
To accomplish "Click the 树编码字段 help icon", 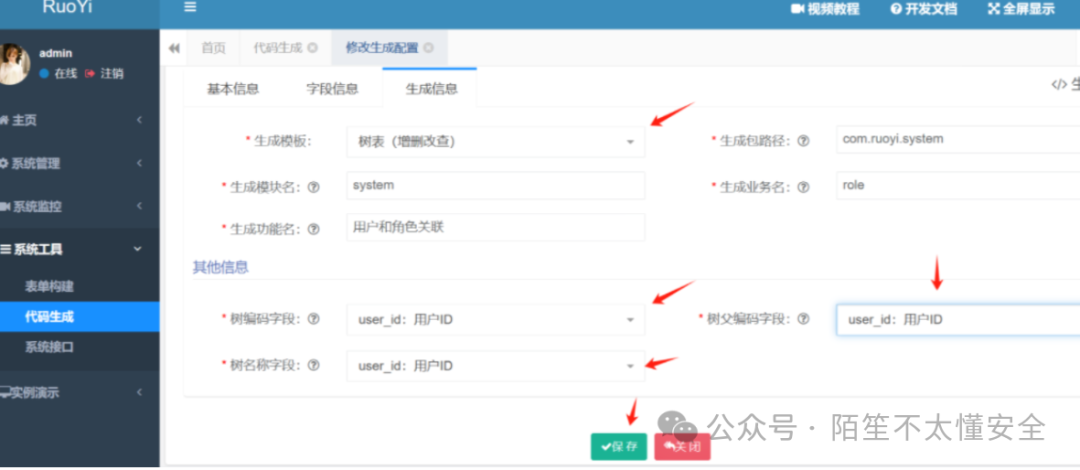I will 313,318.
